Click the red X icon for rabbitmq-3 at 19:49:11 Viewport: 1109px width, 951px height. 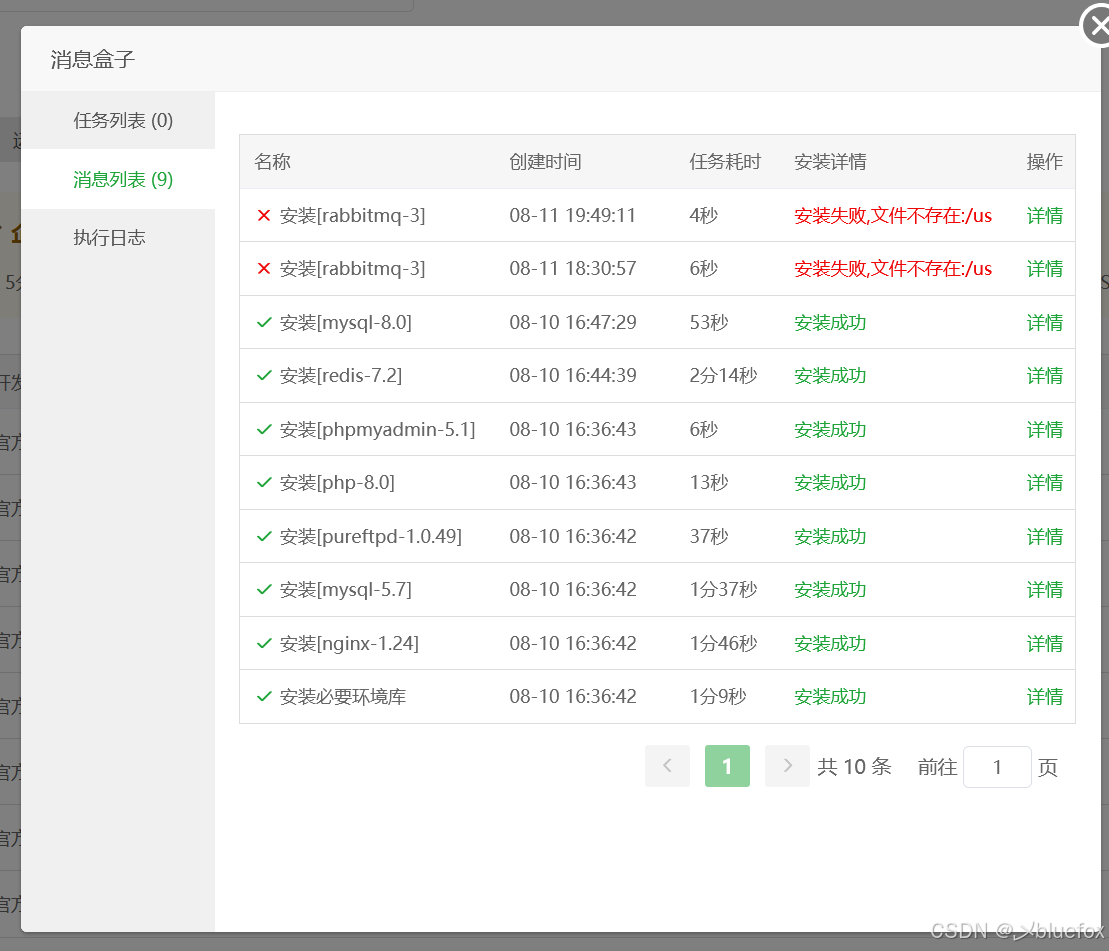[264, 215]
